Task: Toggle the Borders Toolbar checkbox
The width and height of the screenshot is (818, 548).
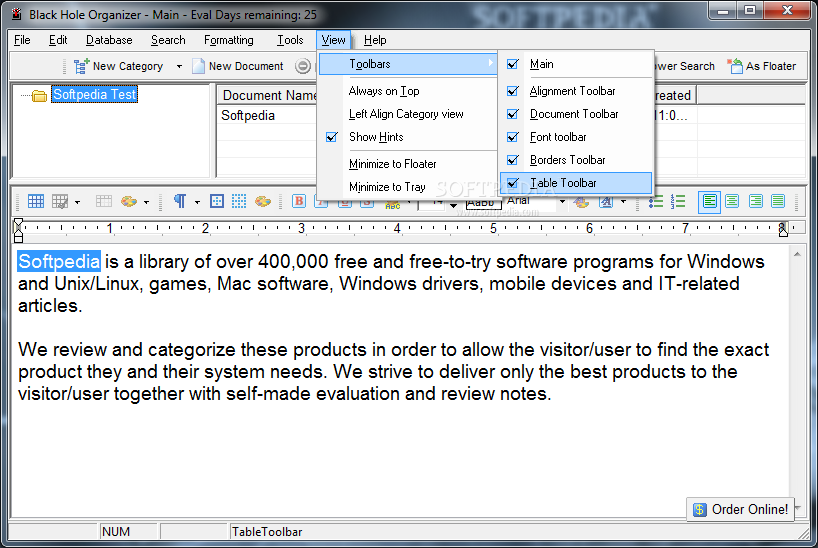Action: 513,160
